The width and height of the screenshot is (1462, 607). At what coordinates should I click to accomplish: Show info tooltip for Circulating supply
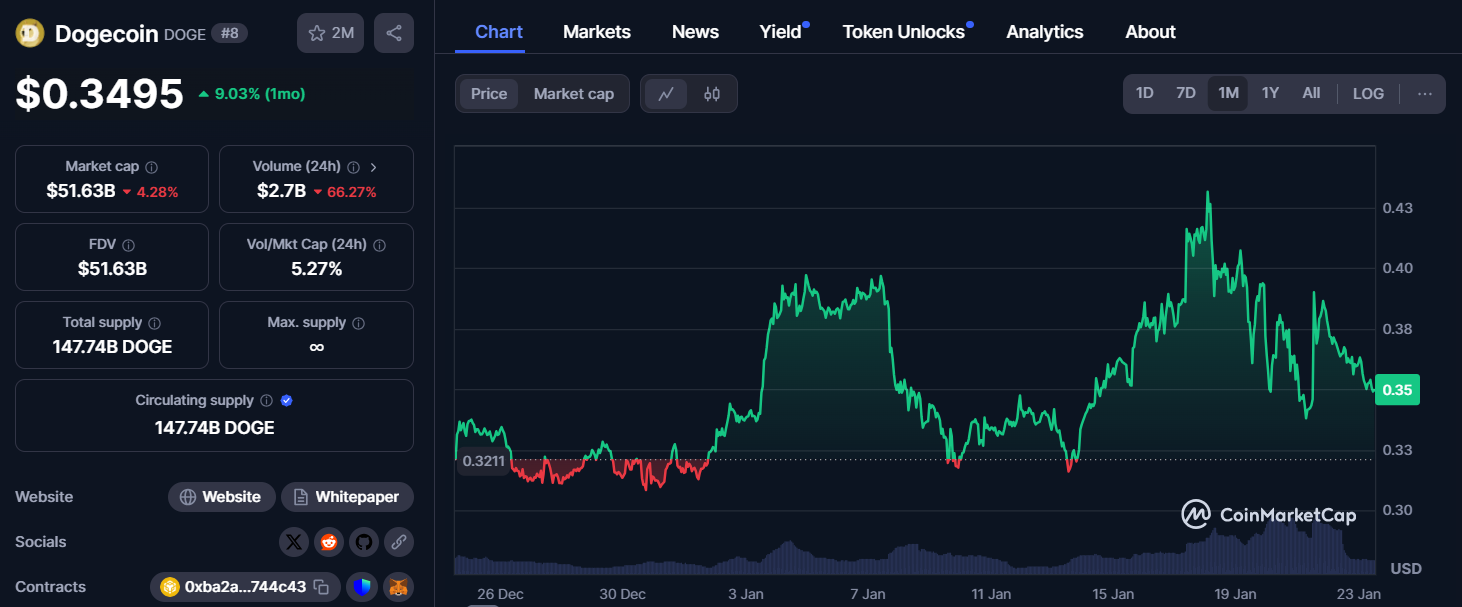266,401
